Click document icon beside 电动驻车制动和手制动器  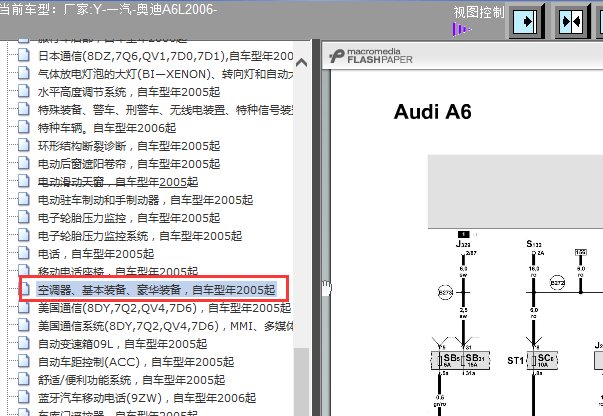tap(23, 200)
